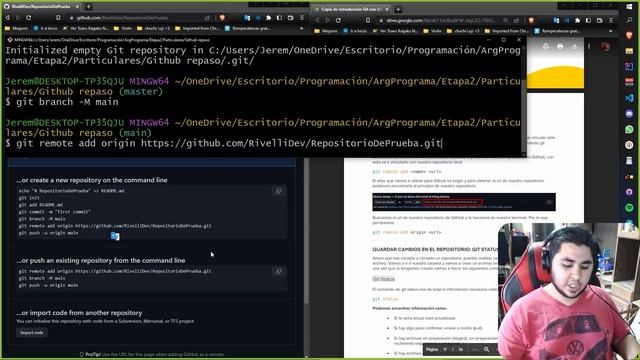Open Imported from Chrome folder in GitHub window
Image resolution: width=640 pixels, height=360 pixels.
[197, 28]
